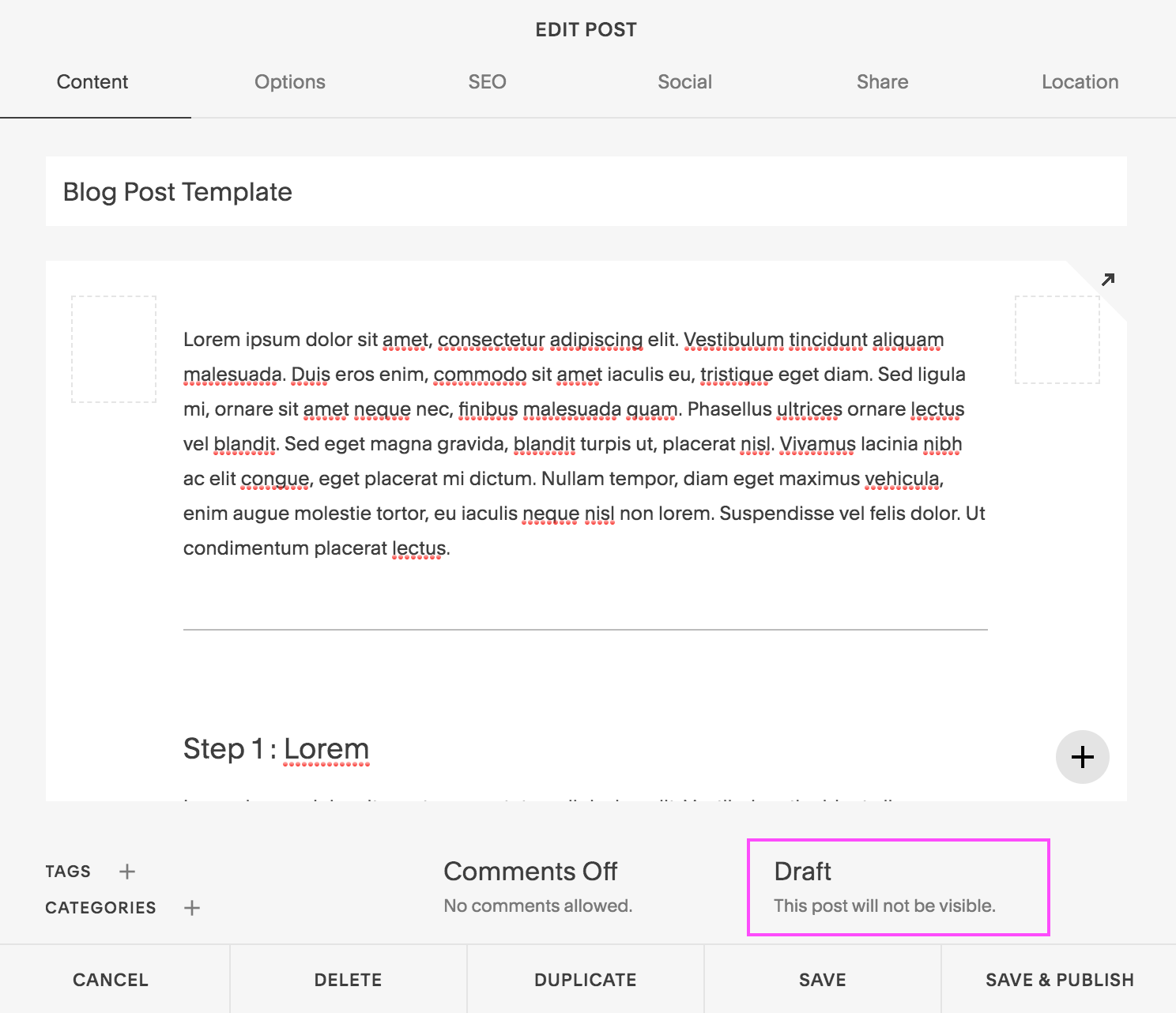The image size is (1176, 1013).
Task: Open the Options tab
Action: click(289, 81)
